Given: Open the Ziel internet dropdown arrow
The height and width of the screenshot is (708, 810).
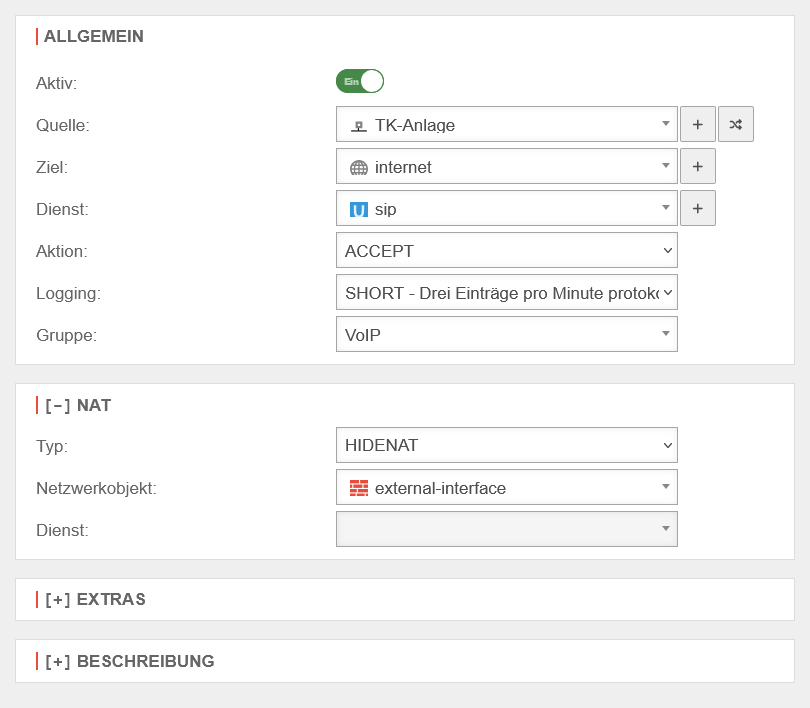Looking at the screenshot, I should coord(666,166).
